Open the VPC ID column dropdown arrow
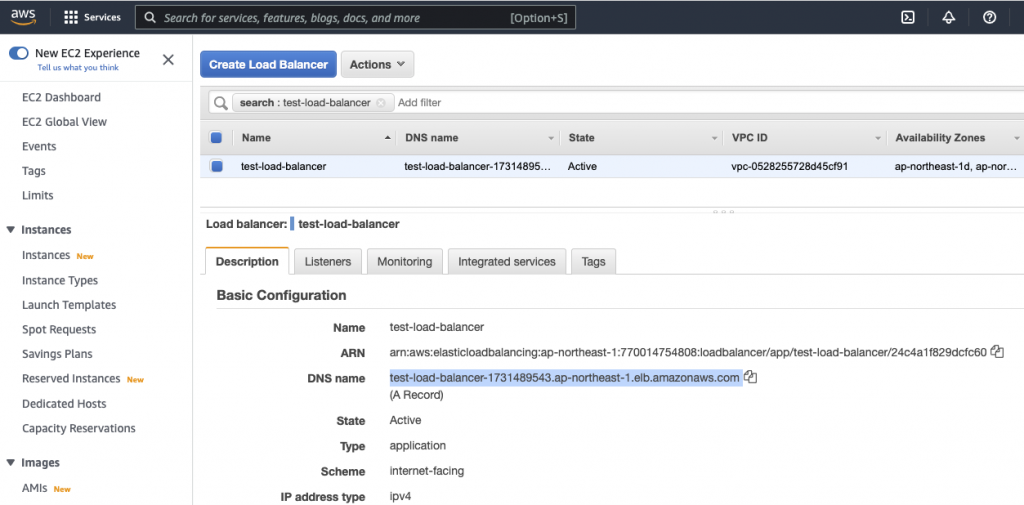Viewport: 1024px width, 505px height. click(878, 138)
